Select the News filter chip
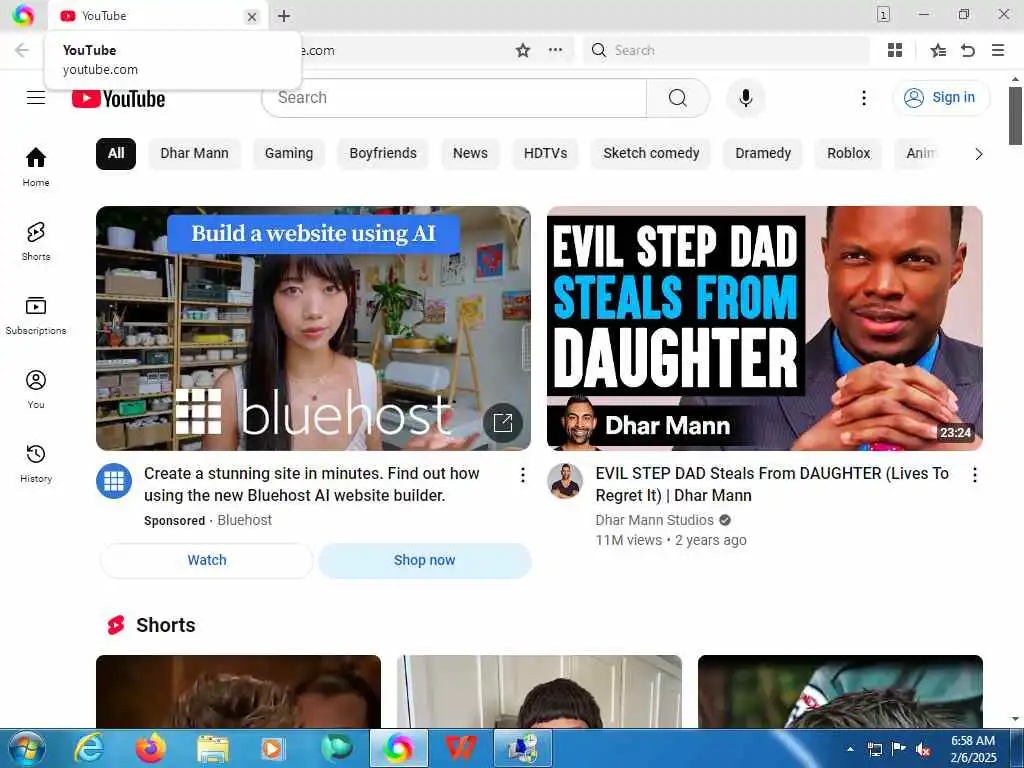Image resolution: width=1024 pixels, height=768 pixels. click(470, 153)
